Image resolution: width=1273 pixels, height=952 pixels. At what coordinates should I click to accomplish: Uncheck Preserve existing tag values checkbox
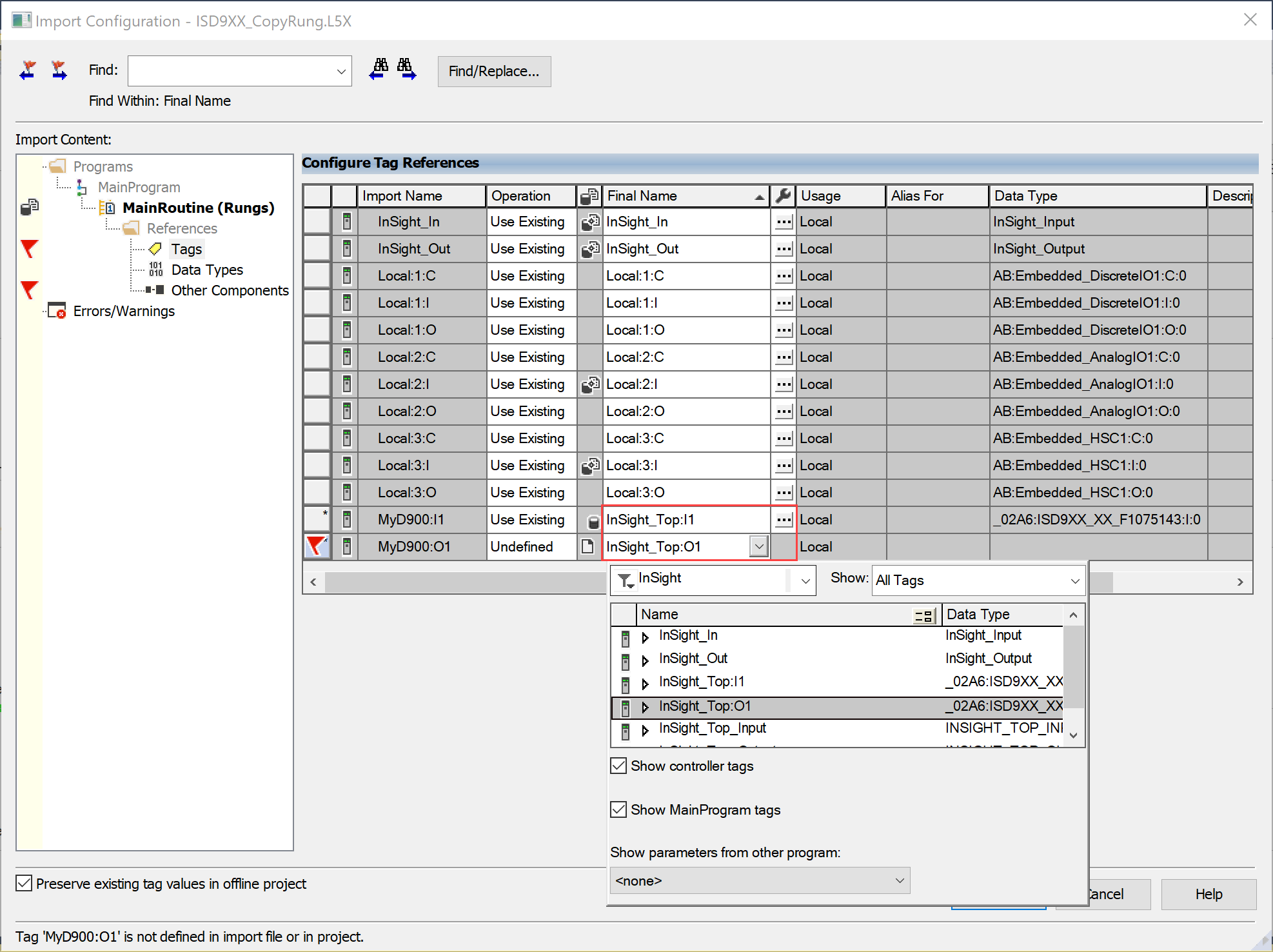pyautogui.click(x=24, y=883)
